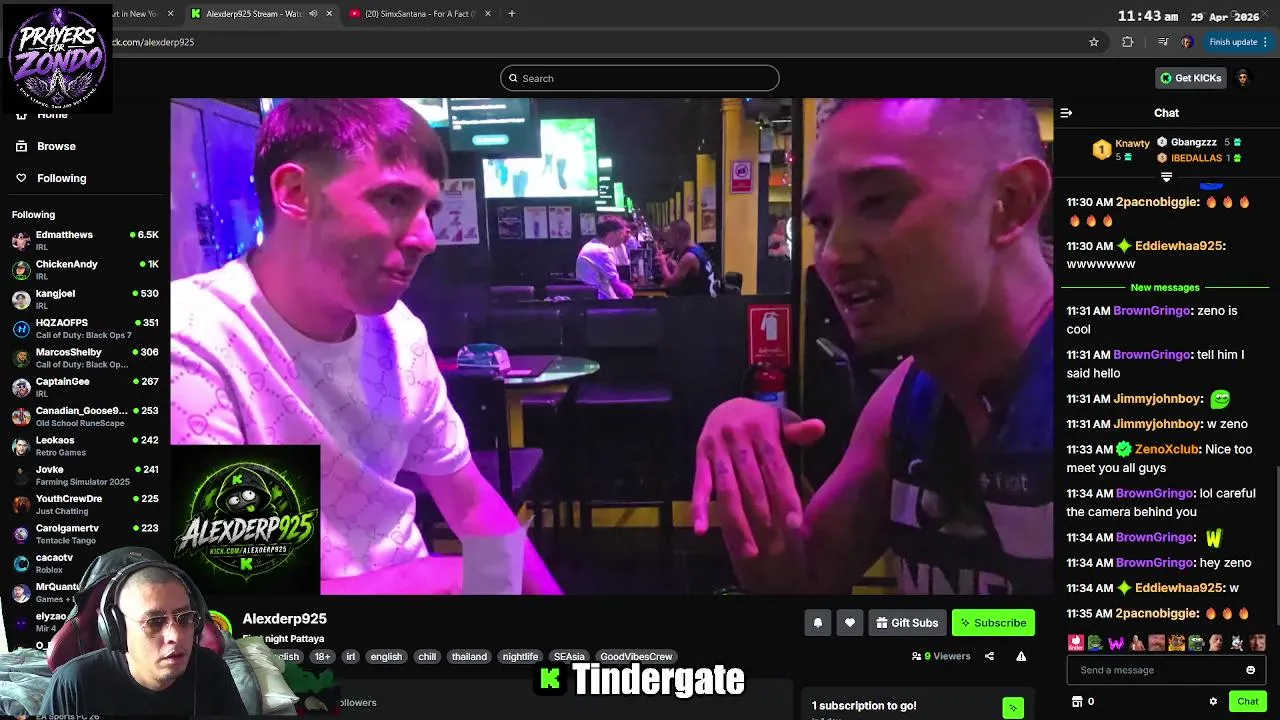Click IBEDALLAS in the gift leaderboard
Viewport: 1280px width, 720px height.
point(1196,158)
